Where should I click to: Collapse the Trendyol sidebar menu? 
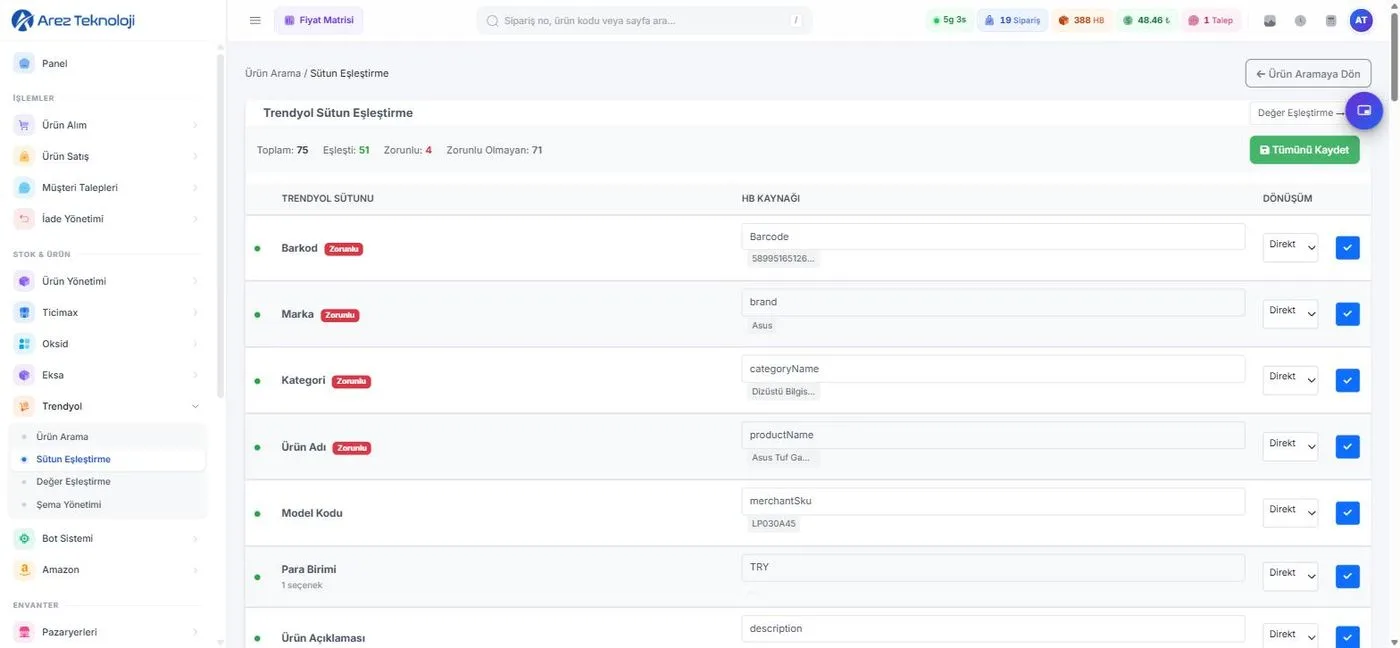tap(107, 406)
